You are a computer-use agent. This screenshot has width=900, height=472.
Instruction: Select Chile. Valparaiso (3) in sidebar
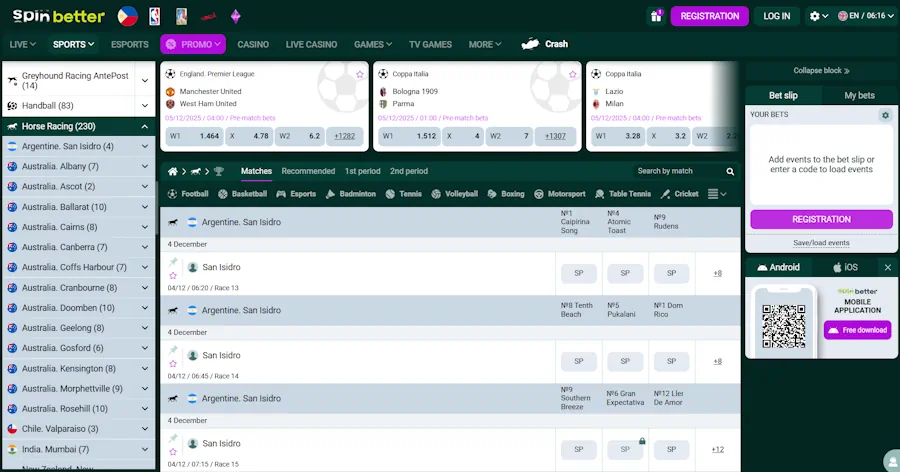(x=79, y=429)
